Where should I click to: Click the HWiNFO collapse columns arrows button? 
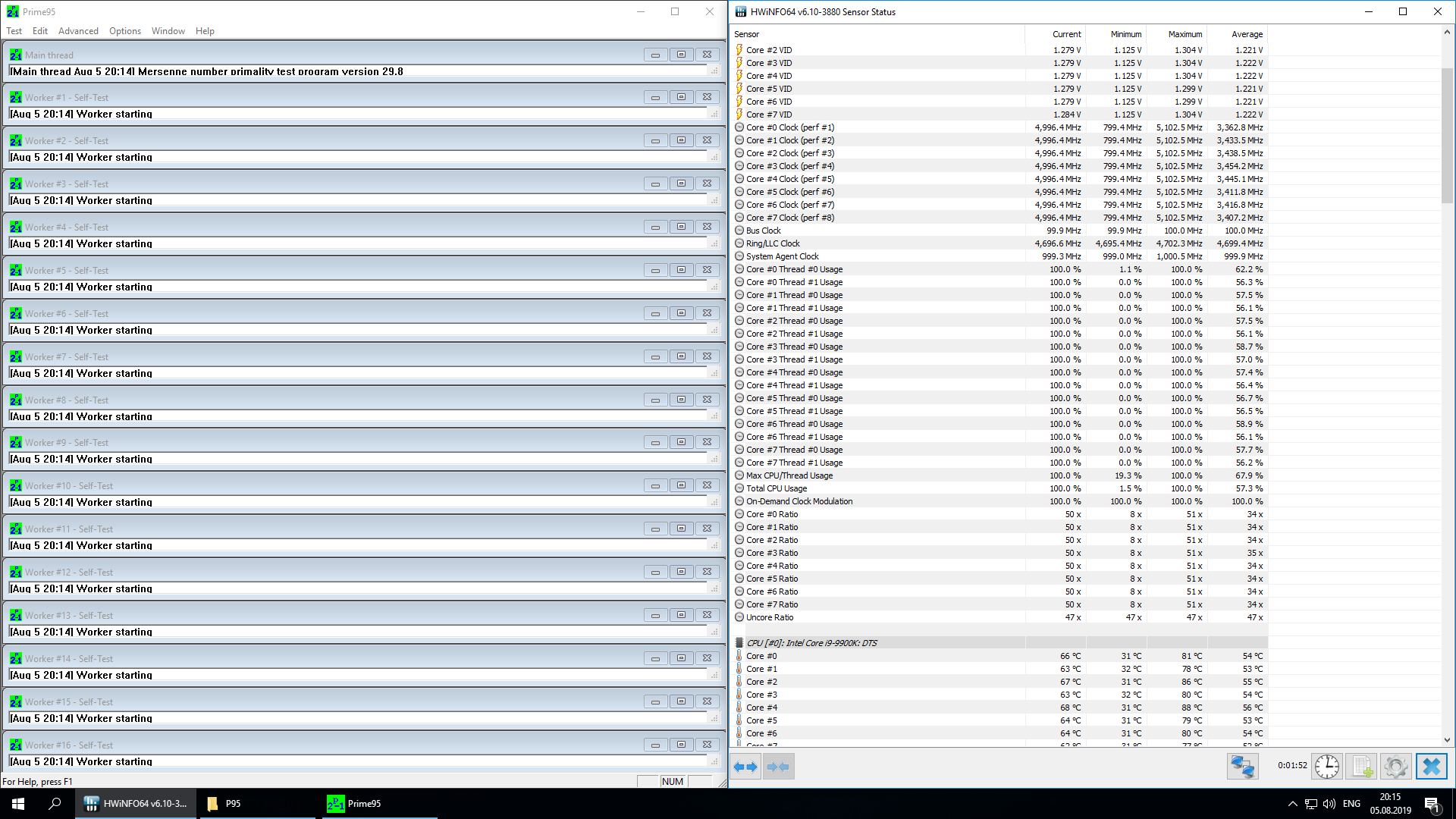point(779,767)
